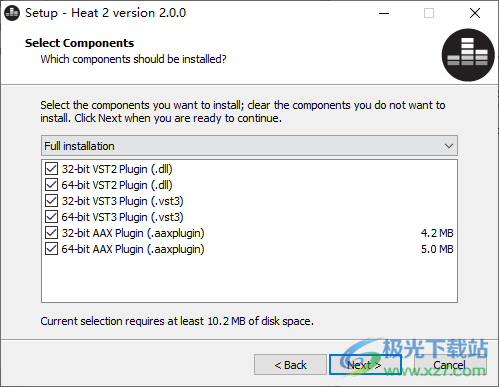
Task: Close the setup window
Action: pyautogui.click(x=475, y=13)
